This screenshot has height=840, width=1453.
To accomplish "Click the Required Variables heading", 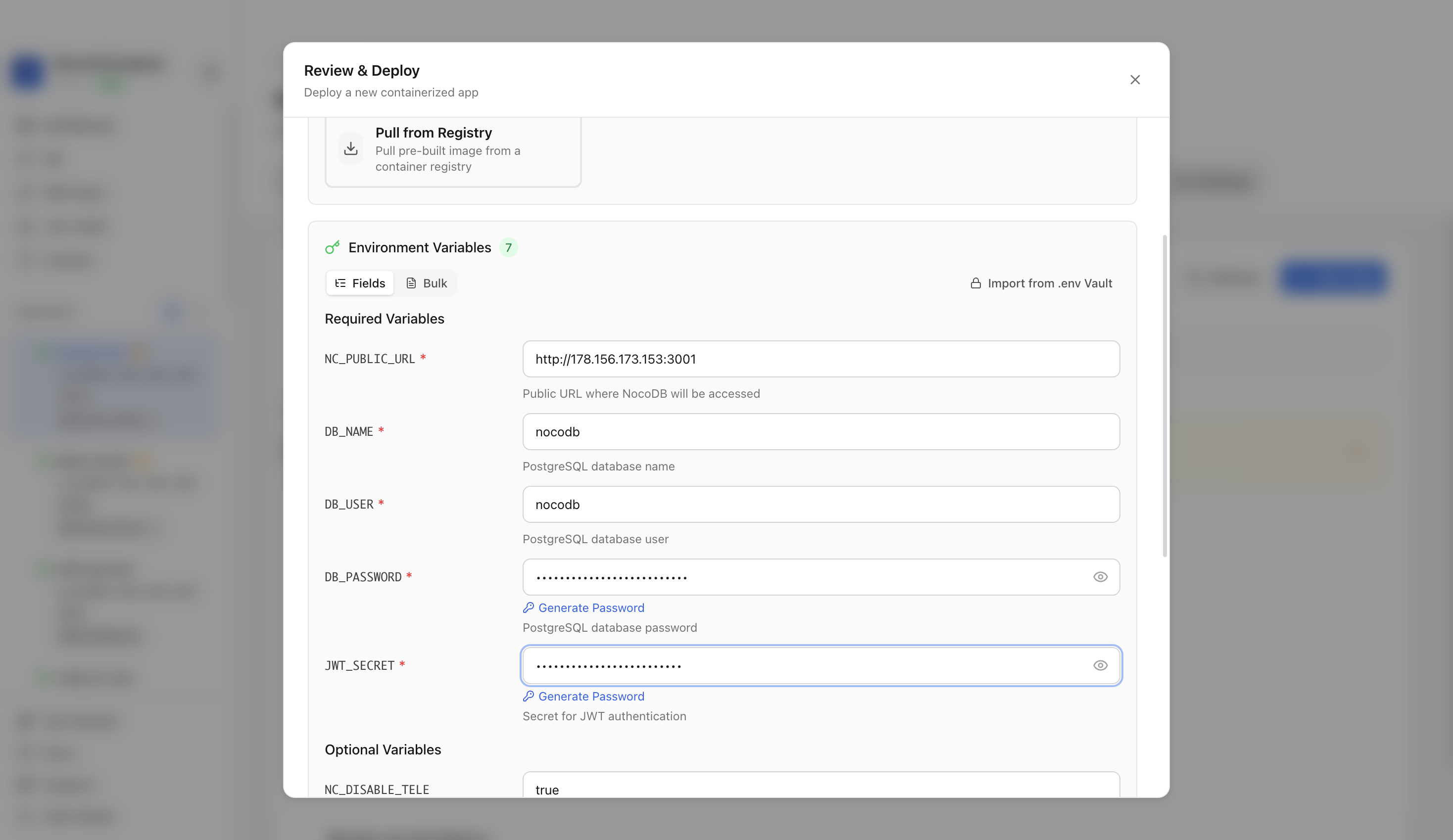I will pyautogui.click(x=385, y=319).
